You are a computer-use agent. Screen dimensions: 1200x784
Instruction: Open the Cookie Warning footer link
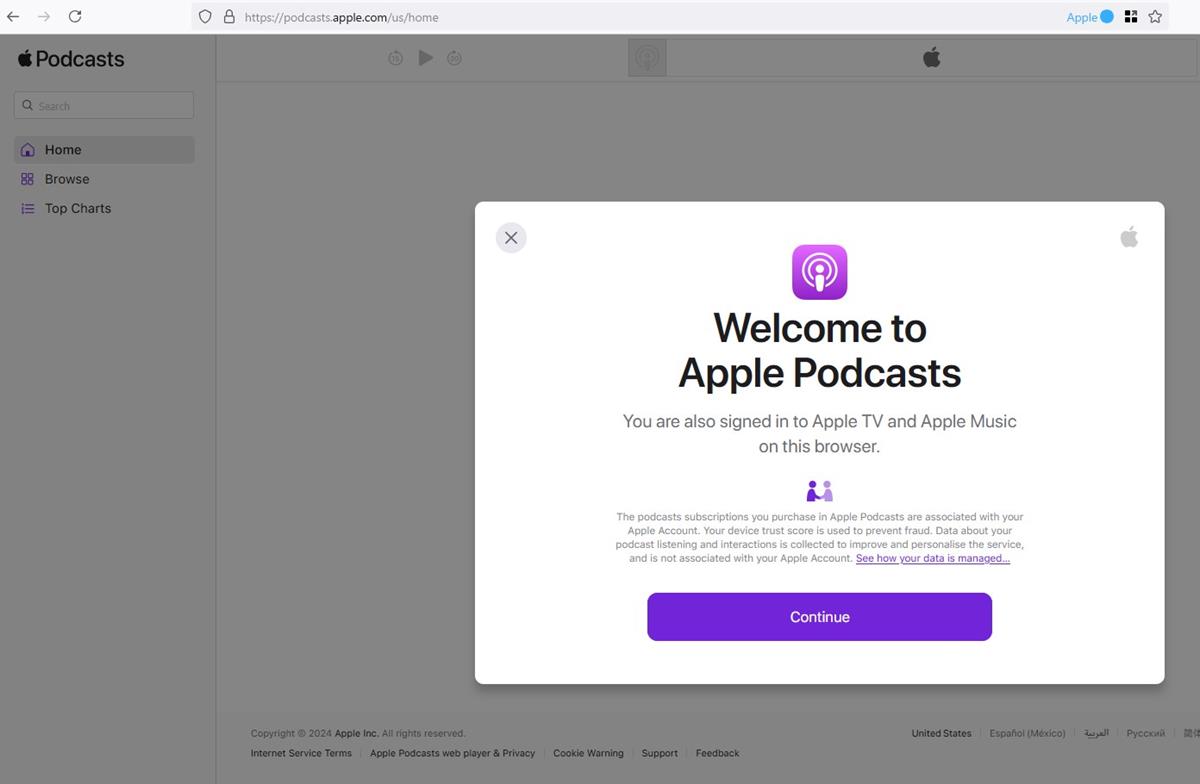[588, 753]
